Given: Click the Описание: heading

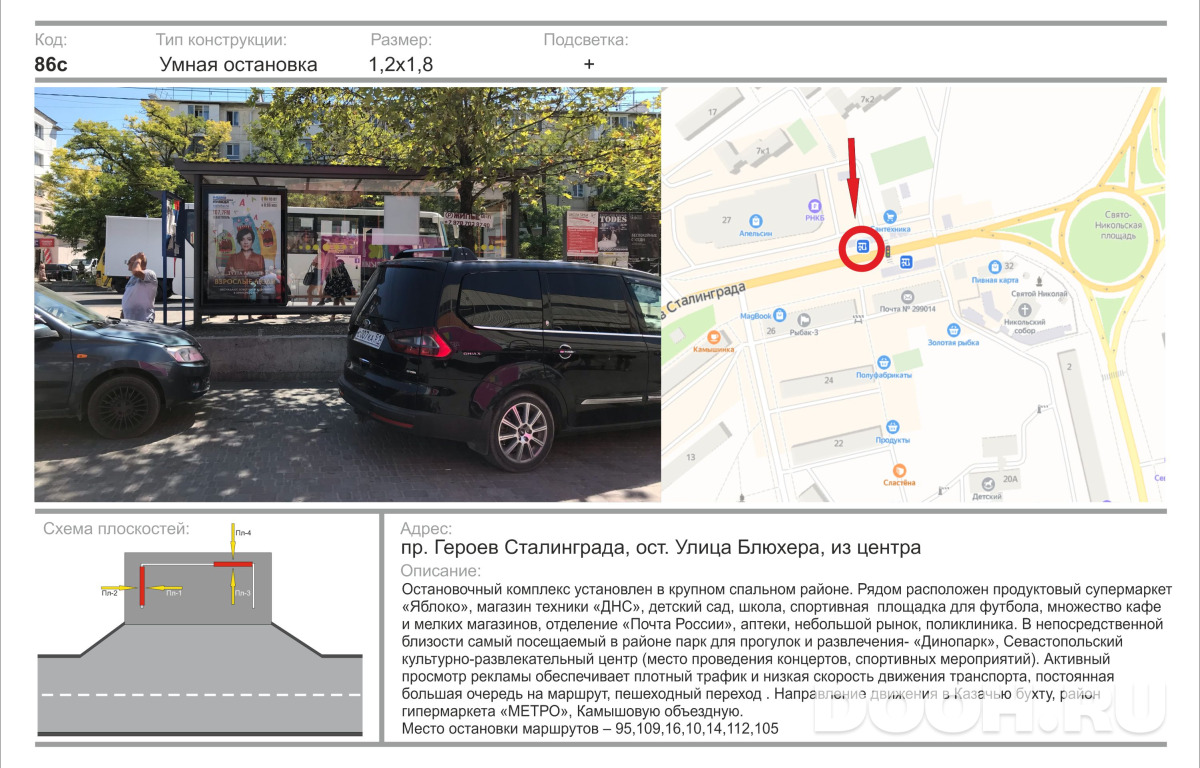Looking at the screenshot, I should [440, 571].
